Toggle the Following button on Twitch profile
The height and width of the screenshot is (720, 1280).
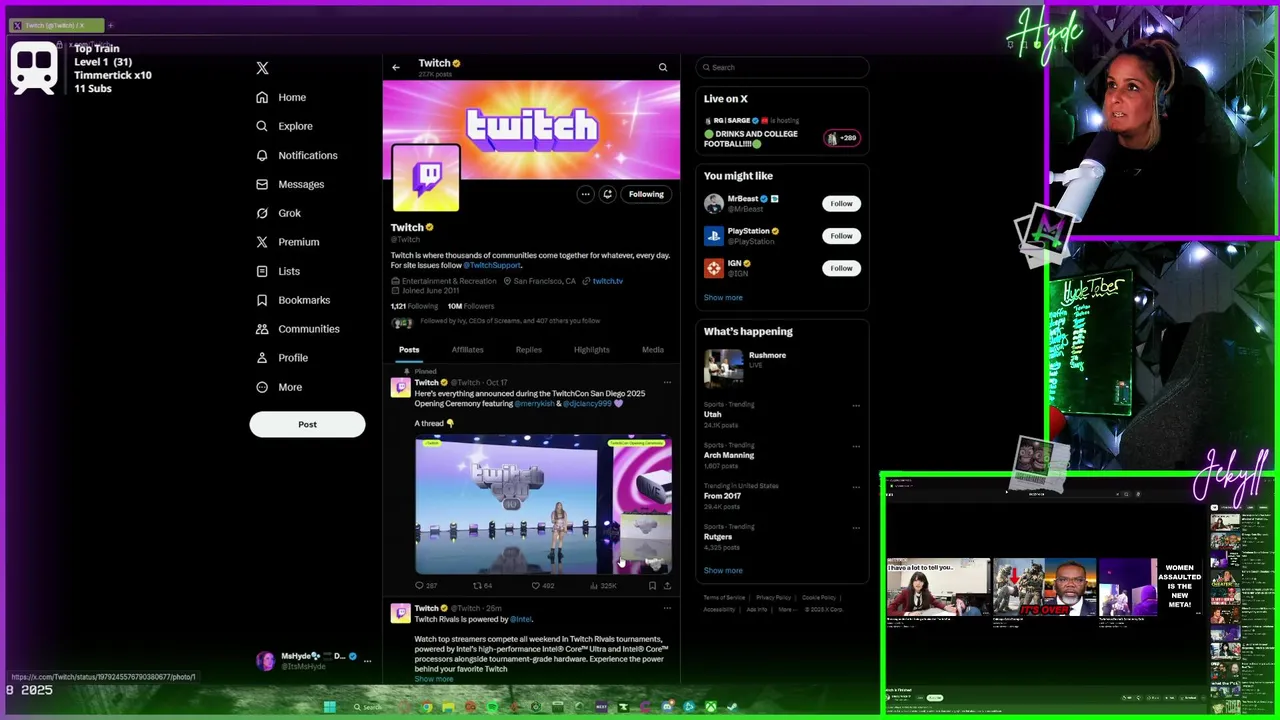(x=646, y=194)
